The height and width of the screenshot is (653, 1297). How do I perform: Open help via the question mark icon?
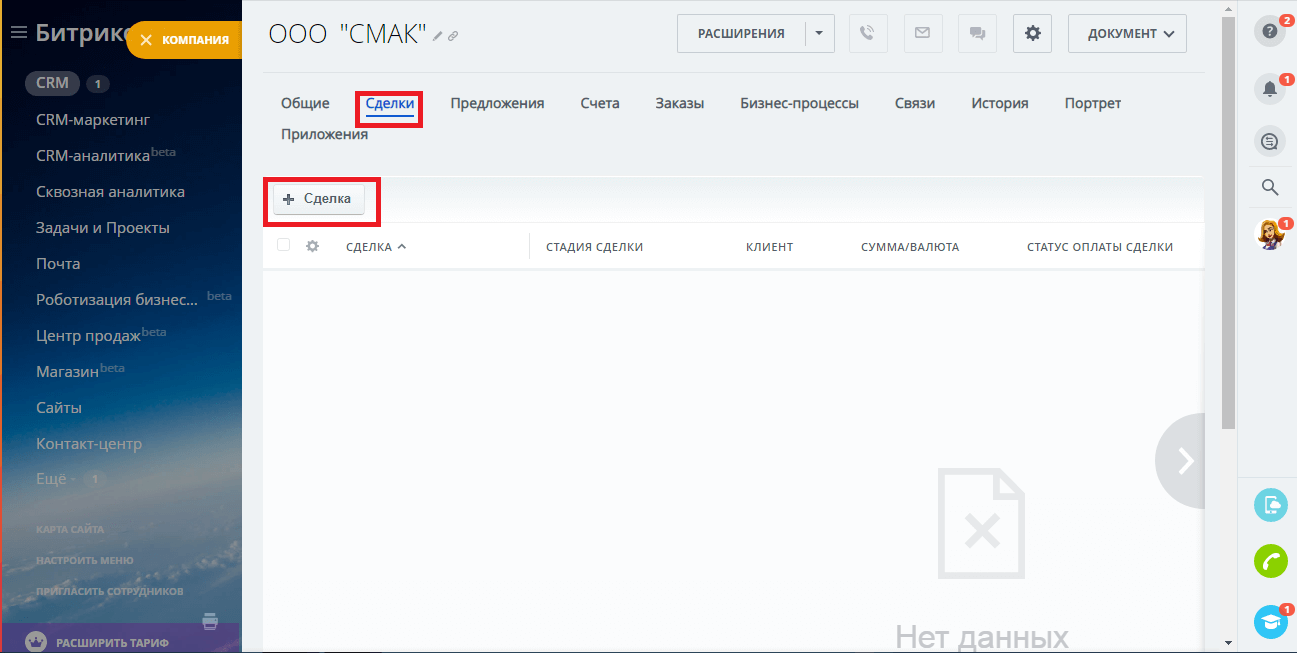(1270, 31)
